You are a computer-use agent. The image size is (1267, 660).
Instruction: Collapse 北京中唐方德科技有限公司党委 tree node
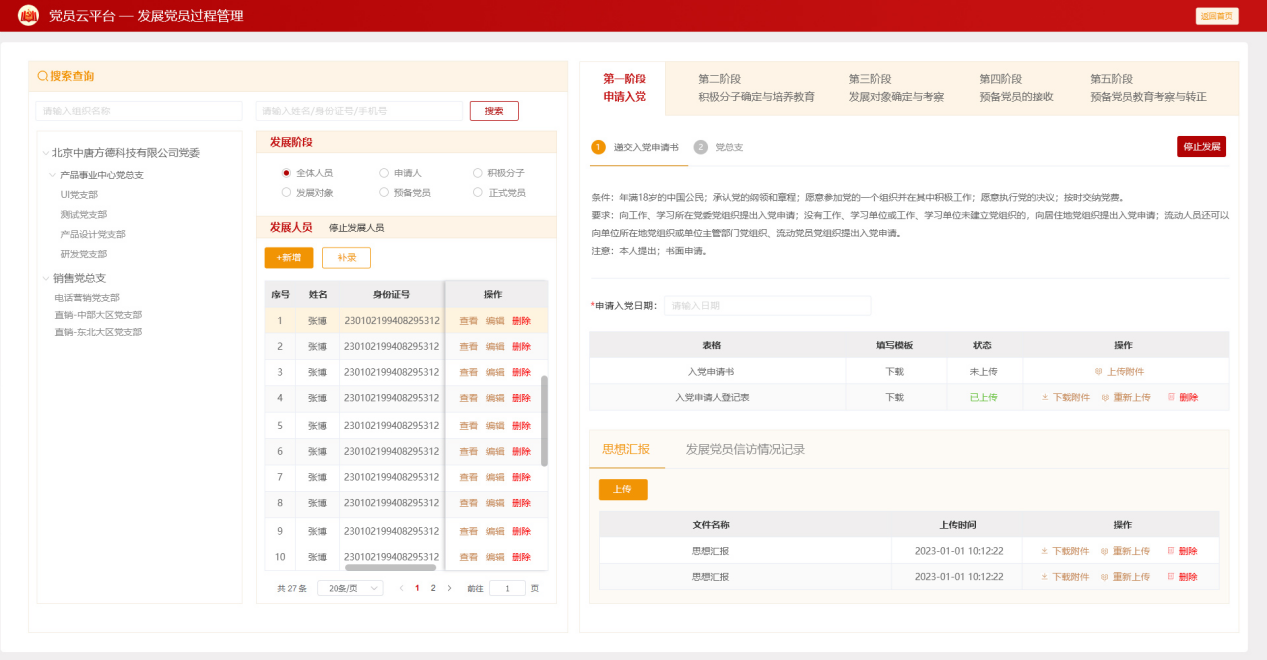click(45, 153)
